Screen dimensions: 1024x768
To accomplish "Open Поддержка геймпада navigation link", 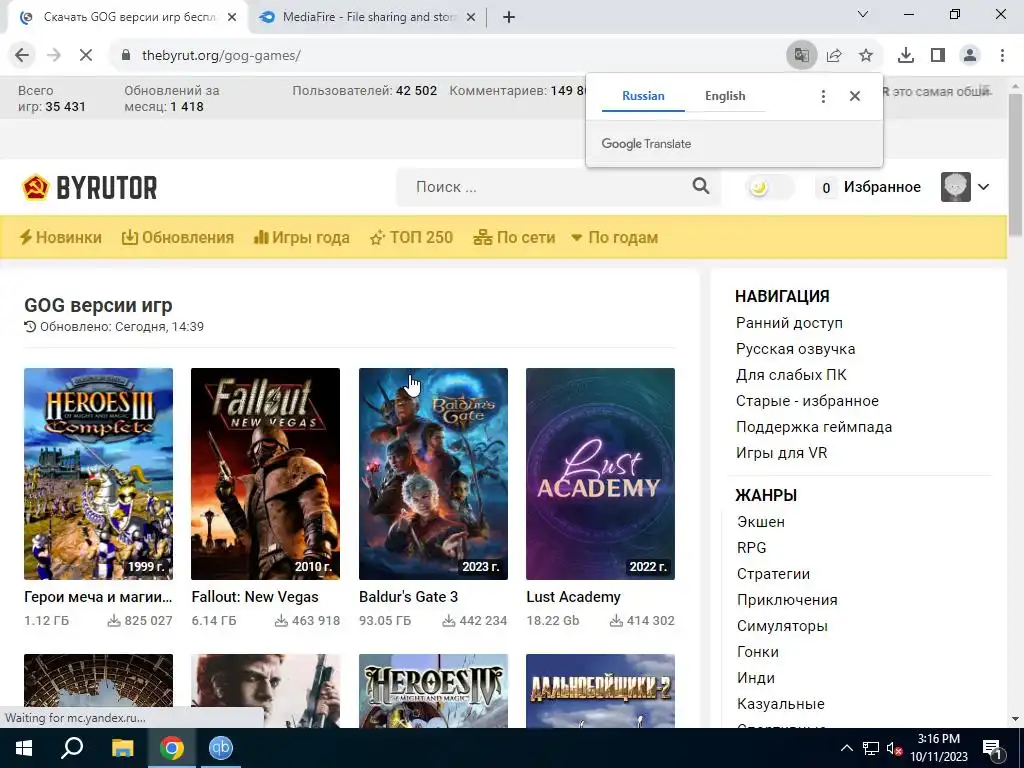I will coord(814,427).
